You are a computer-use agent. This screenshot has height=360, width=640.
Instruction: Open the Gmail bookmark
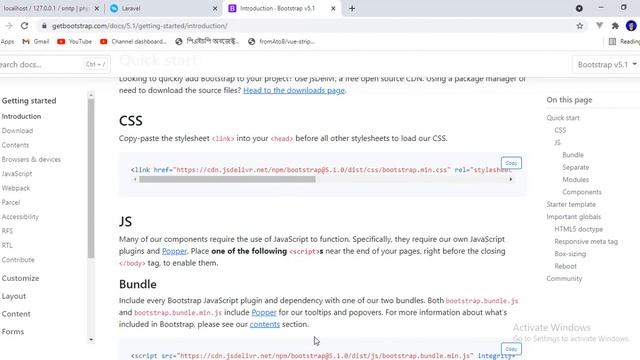[36, 41]
